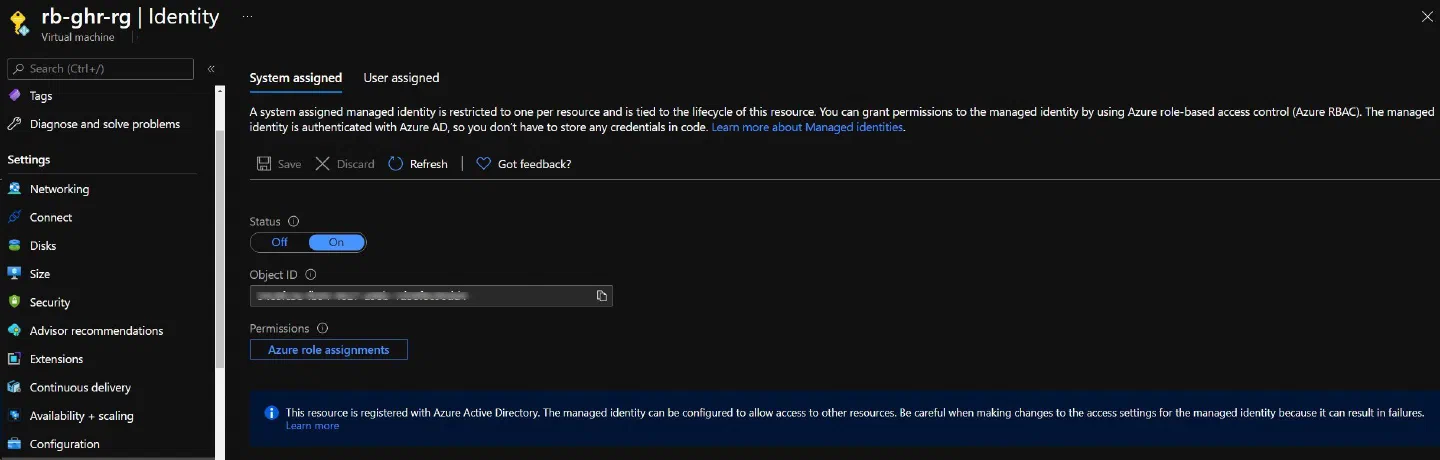The width and height of the screenshot is (1440, 460).
Task: Click the blue info icon in notification banner
Action: (271, 412)
